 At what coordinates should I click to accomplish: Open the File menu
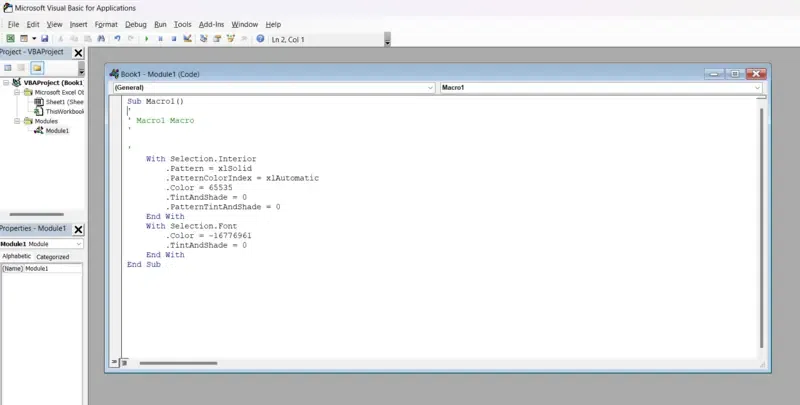click(13, 24)
